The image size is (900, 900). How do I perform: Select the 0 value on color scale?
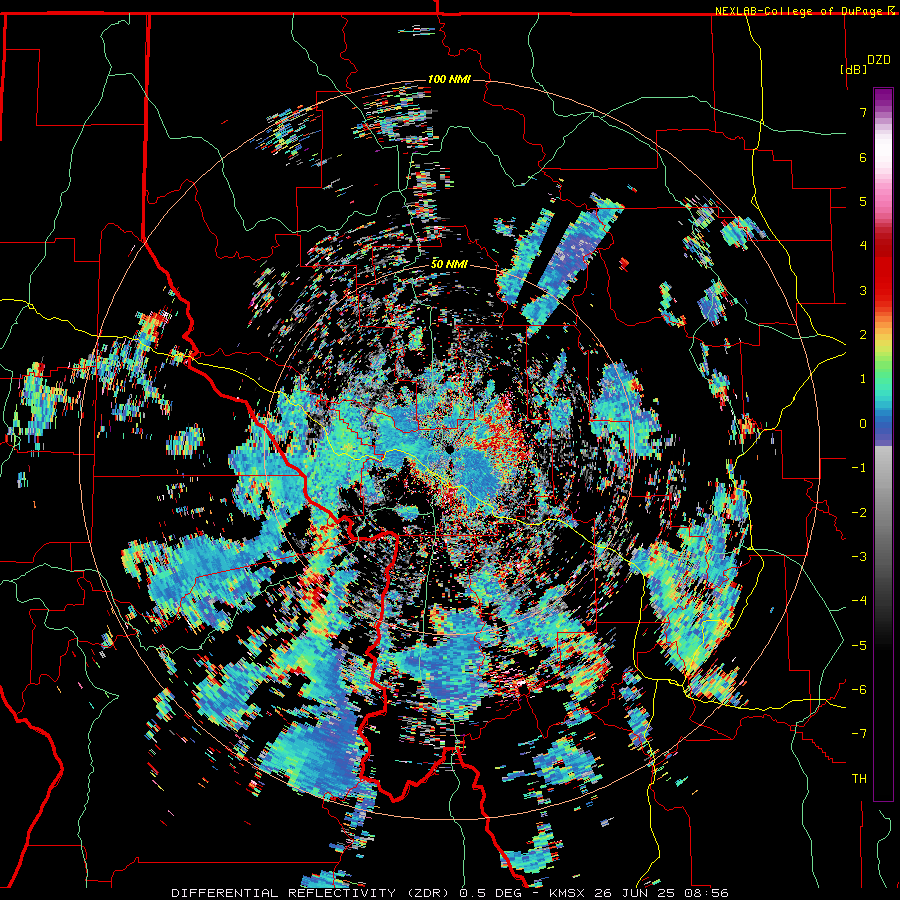pos(863,424)
